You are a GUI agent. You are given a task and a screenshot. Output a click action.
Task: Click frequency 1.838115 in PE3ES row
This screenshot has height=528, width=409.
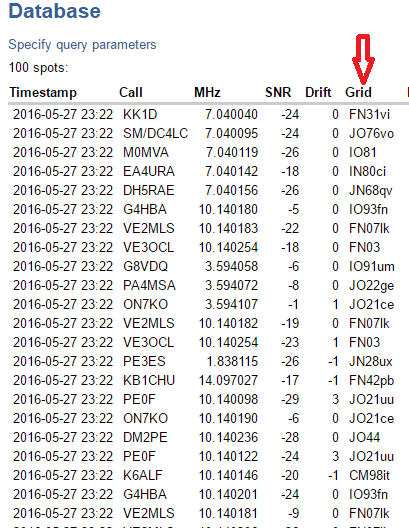(232, 361)
